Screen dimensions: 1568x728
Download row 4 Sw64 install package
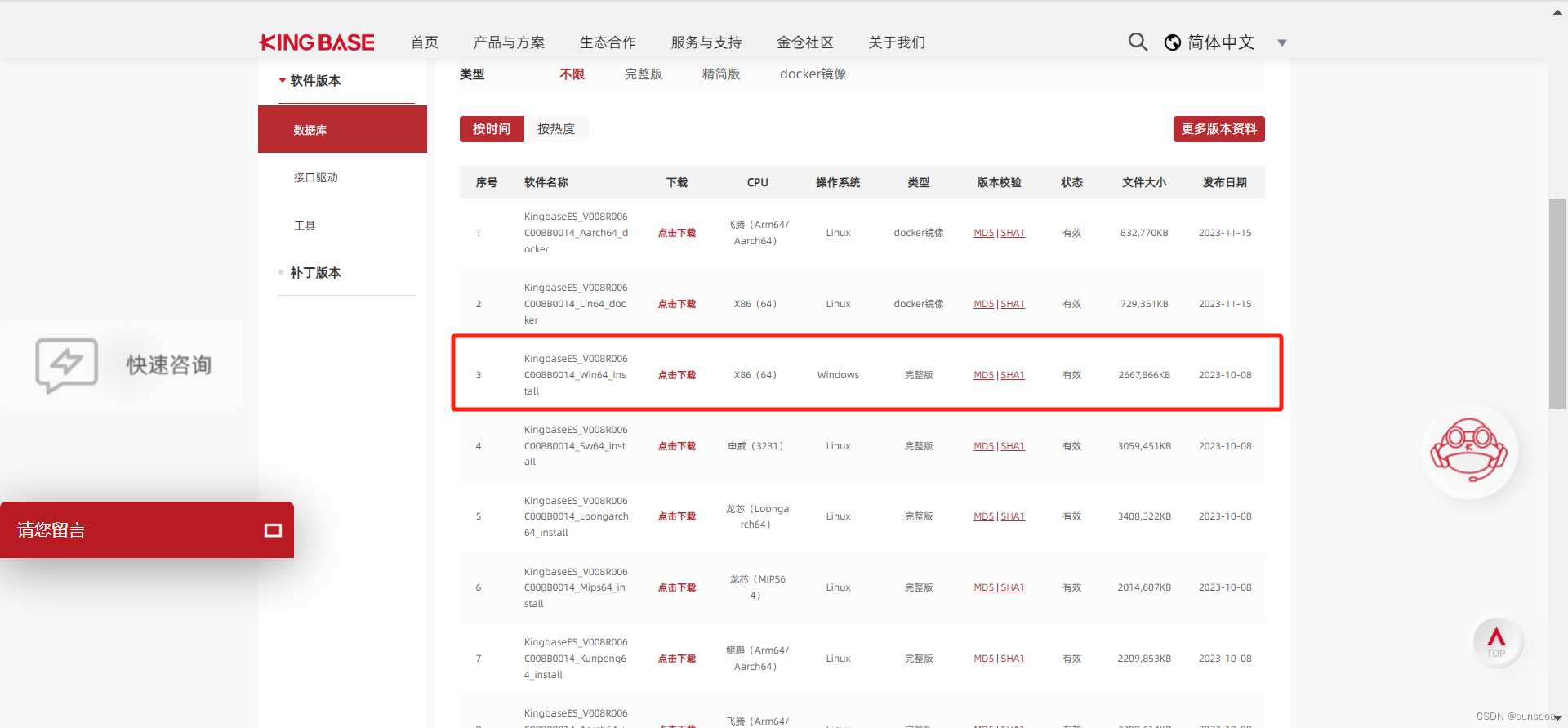pyautogui.click(x=677, y=446)
